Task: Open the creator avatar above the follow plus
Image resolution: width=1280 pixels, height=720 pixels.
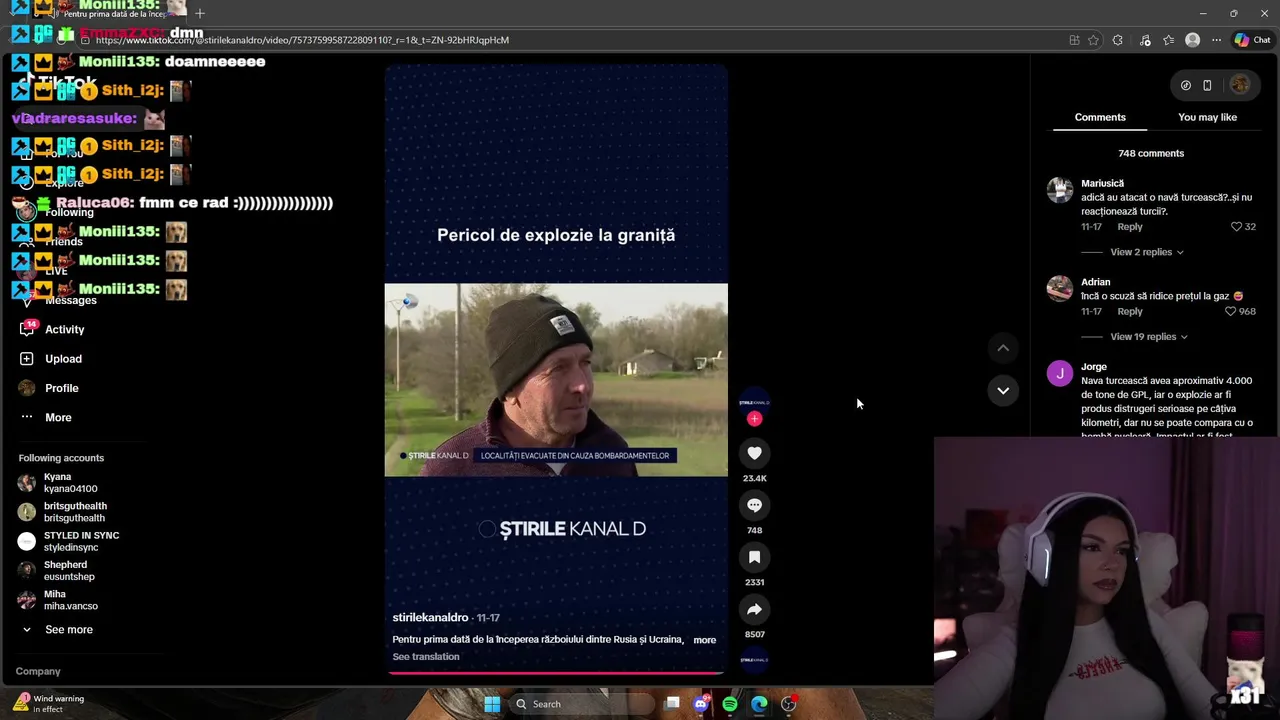Action: [754, 400]
